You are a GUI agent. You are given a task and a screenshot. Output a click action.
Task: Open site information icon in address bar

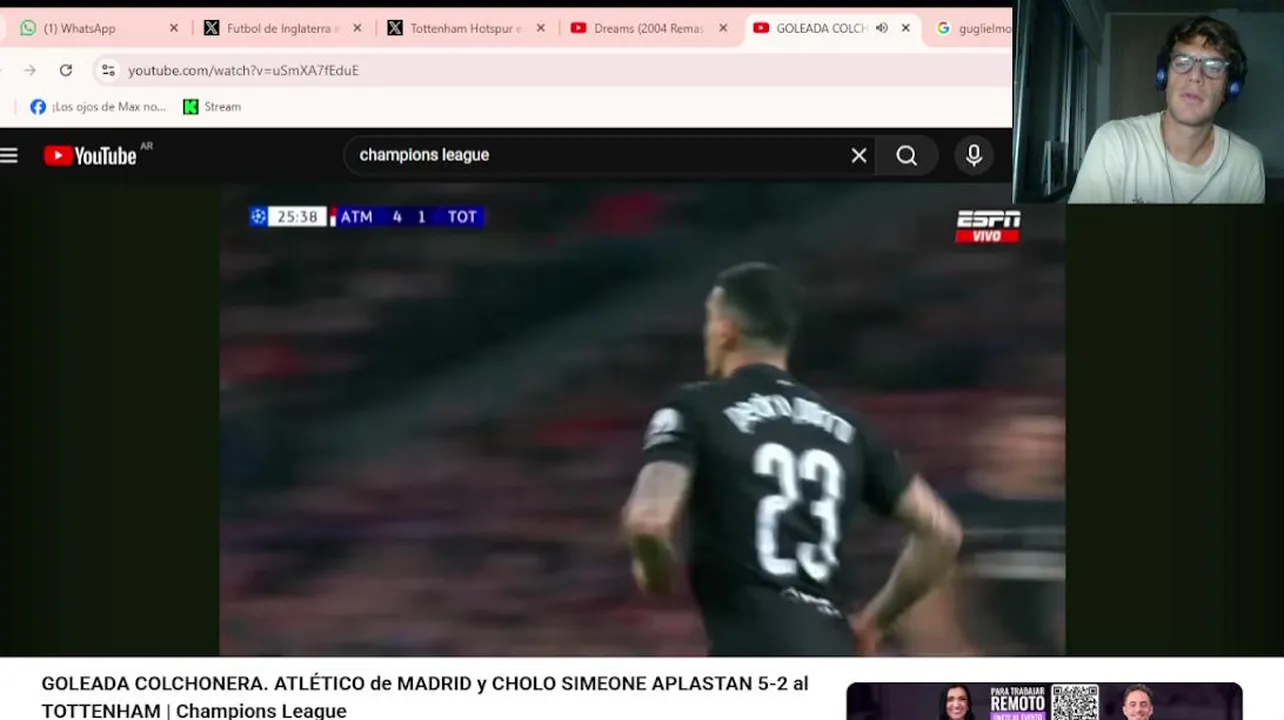(108, 70)
